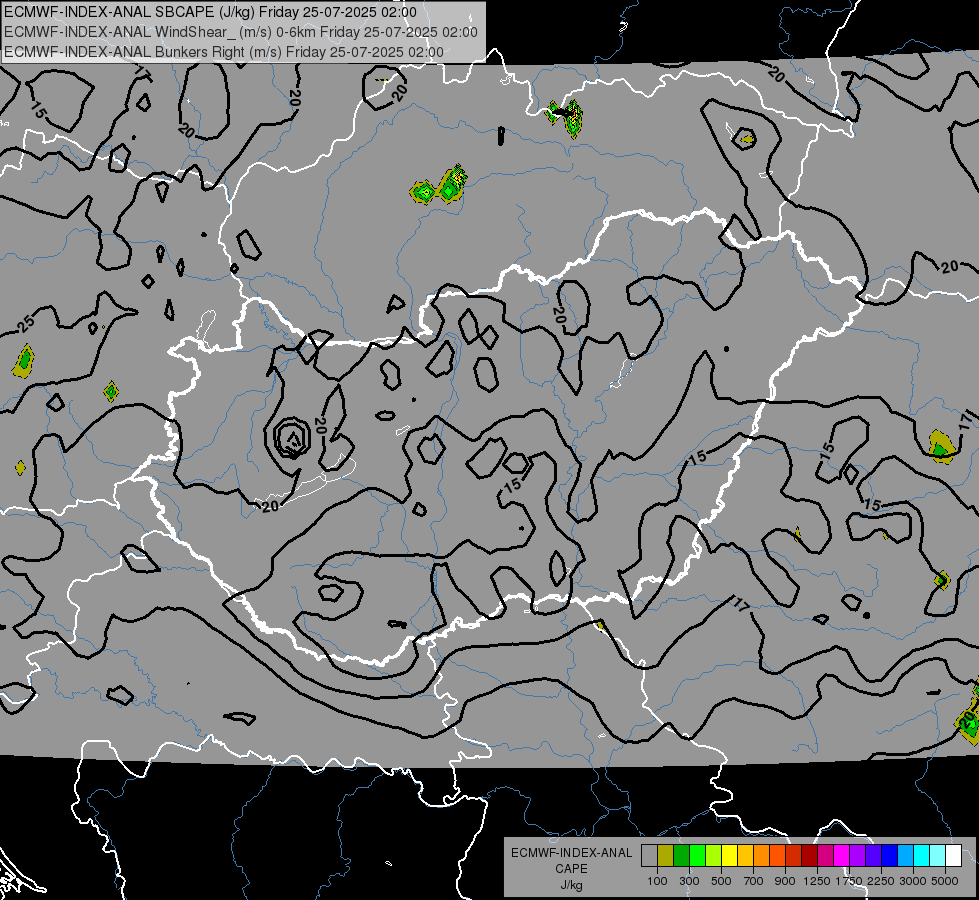The height and width of the screenshot is (900, 979).
Task: Click the WindShear 0-6km title line
Action: tap(240, 32)
